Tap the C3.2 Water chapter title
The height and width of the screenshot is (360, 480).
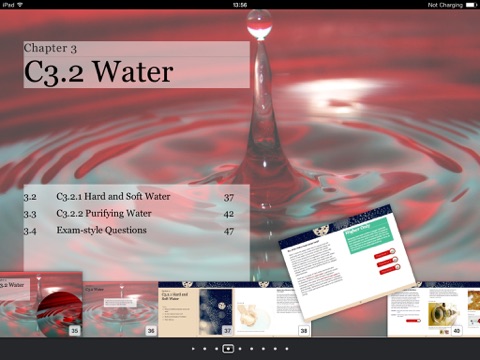point(99,72)
